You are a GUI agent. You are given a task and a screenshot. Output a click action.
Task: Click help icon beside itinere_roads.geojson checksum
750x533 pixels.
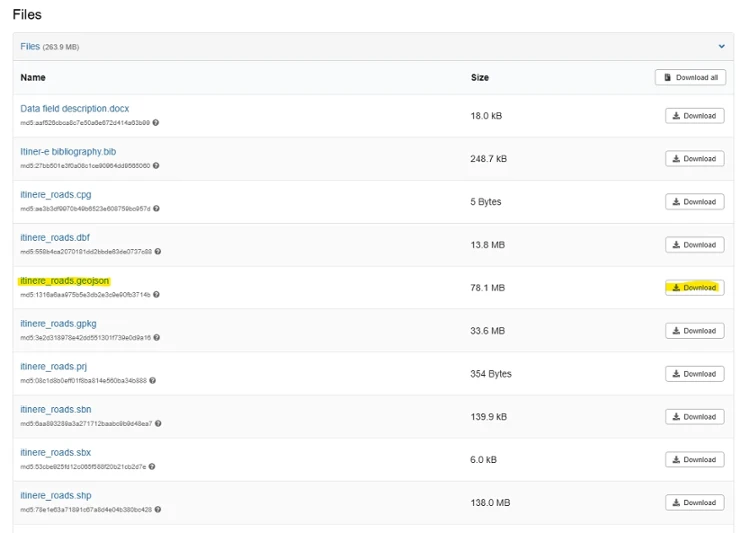156,295
